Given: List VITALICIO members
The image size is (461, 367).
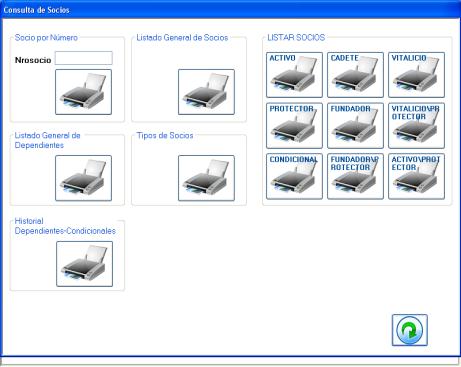Looking at the screenshot, I should 416,75.
